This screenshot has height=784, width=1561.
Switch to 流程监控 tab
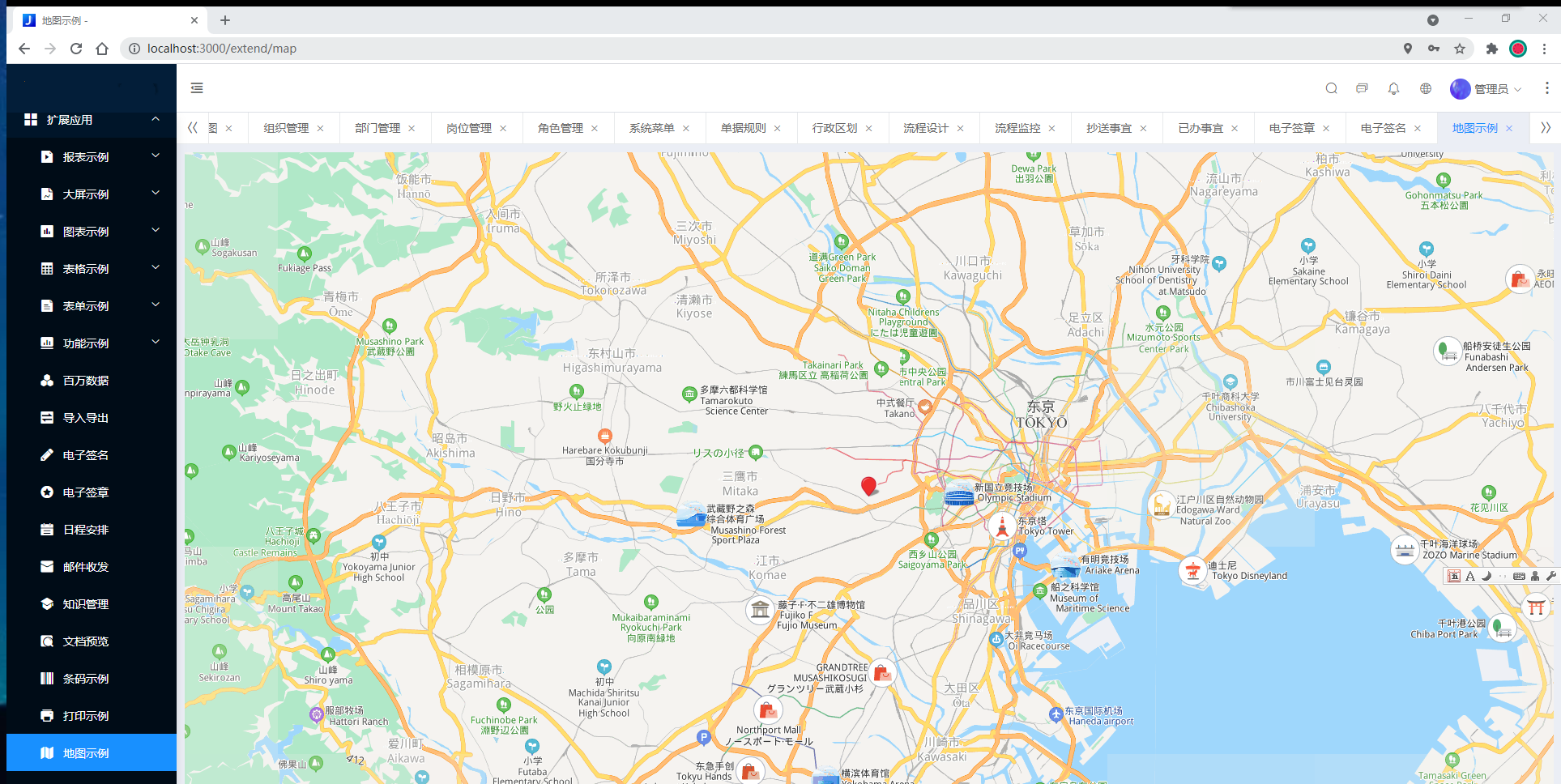click(x=1017, y=128)
